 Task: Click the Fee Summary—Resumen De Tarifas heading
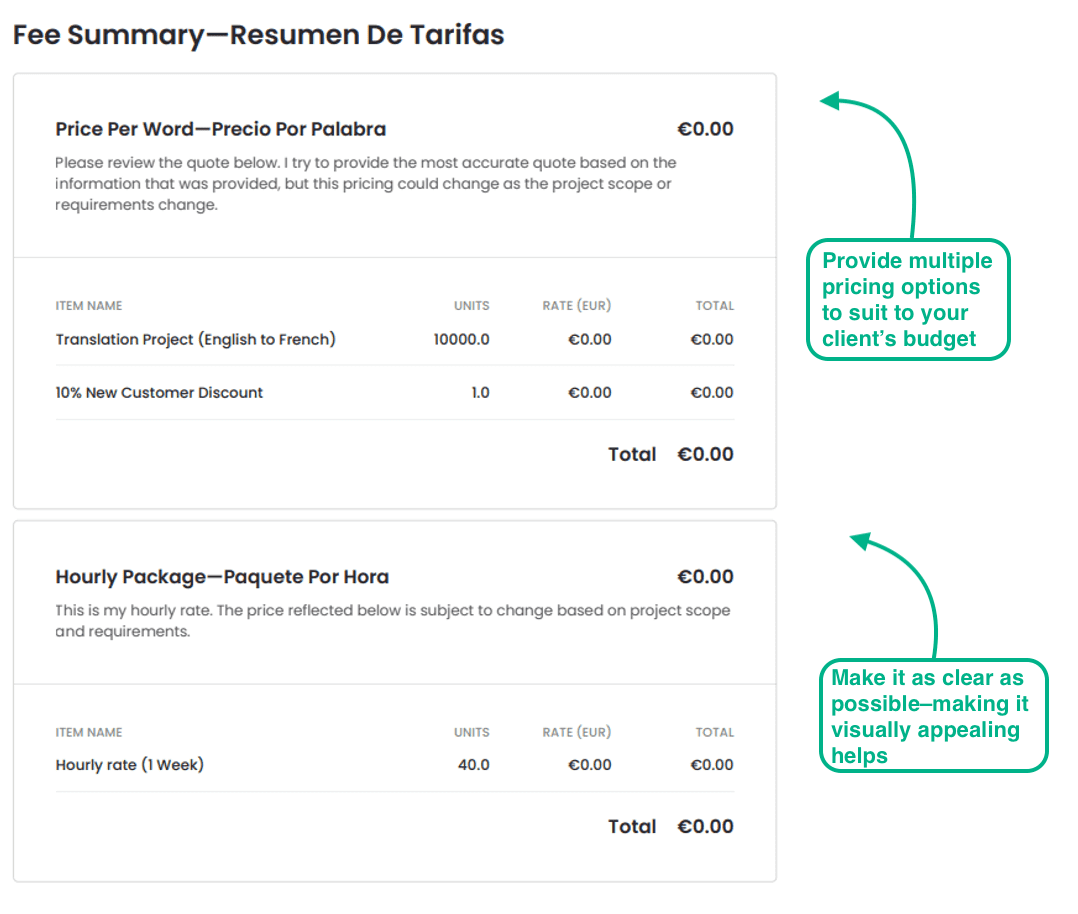point(258,35)
